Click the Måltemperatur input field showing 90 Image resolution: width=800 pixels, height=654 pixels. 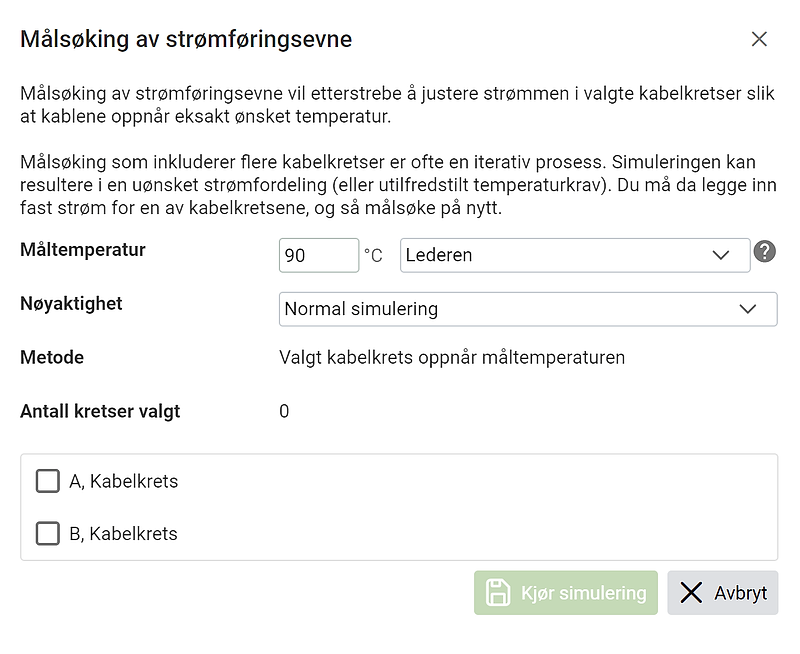(x=318, y=255)
